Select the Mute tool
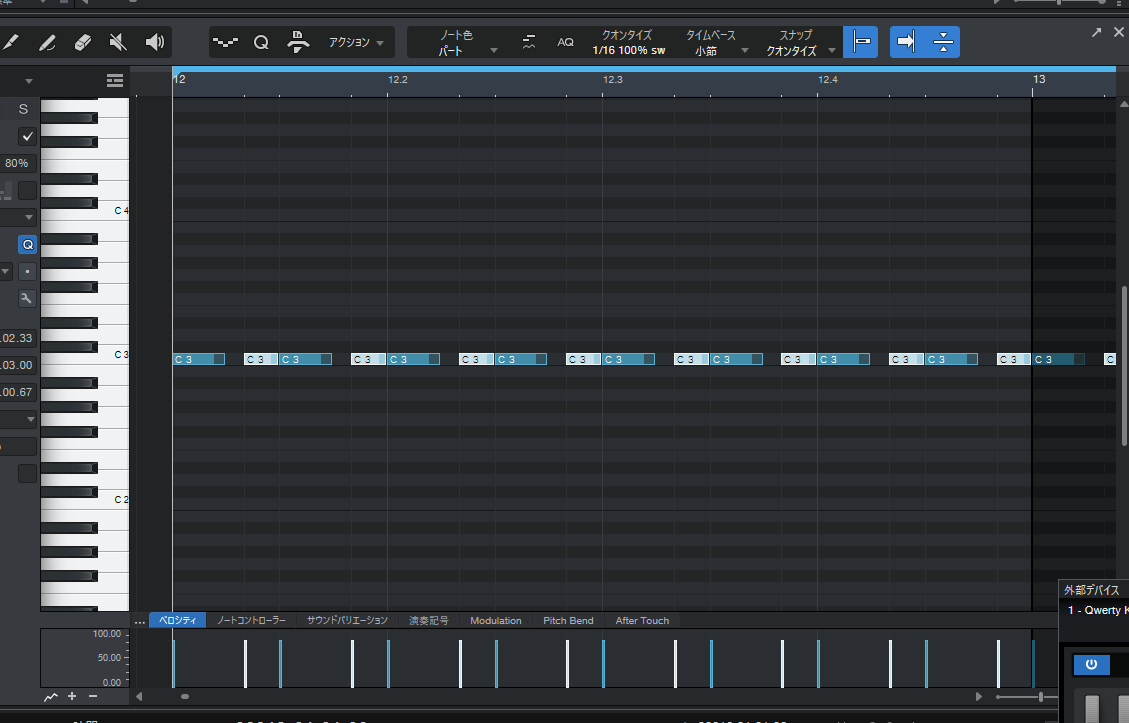Screen dimensions: 1129x723 click(118, 42)
